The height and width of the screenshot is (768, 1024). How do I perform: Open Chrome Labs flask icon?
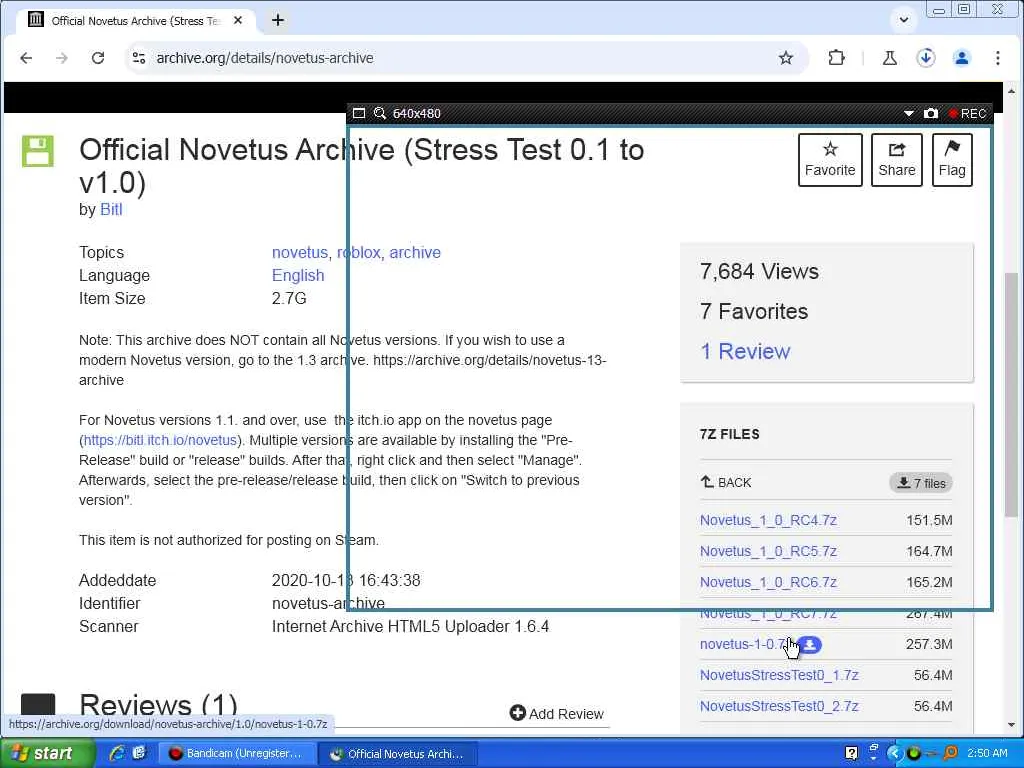889,58
